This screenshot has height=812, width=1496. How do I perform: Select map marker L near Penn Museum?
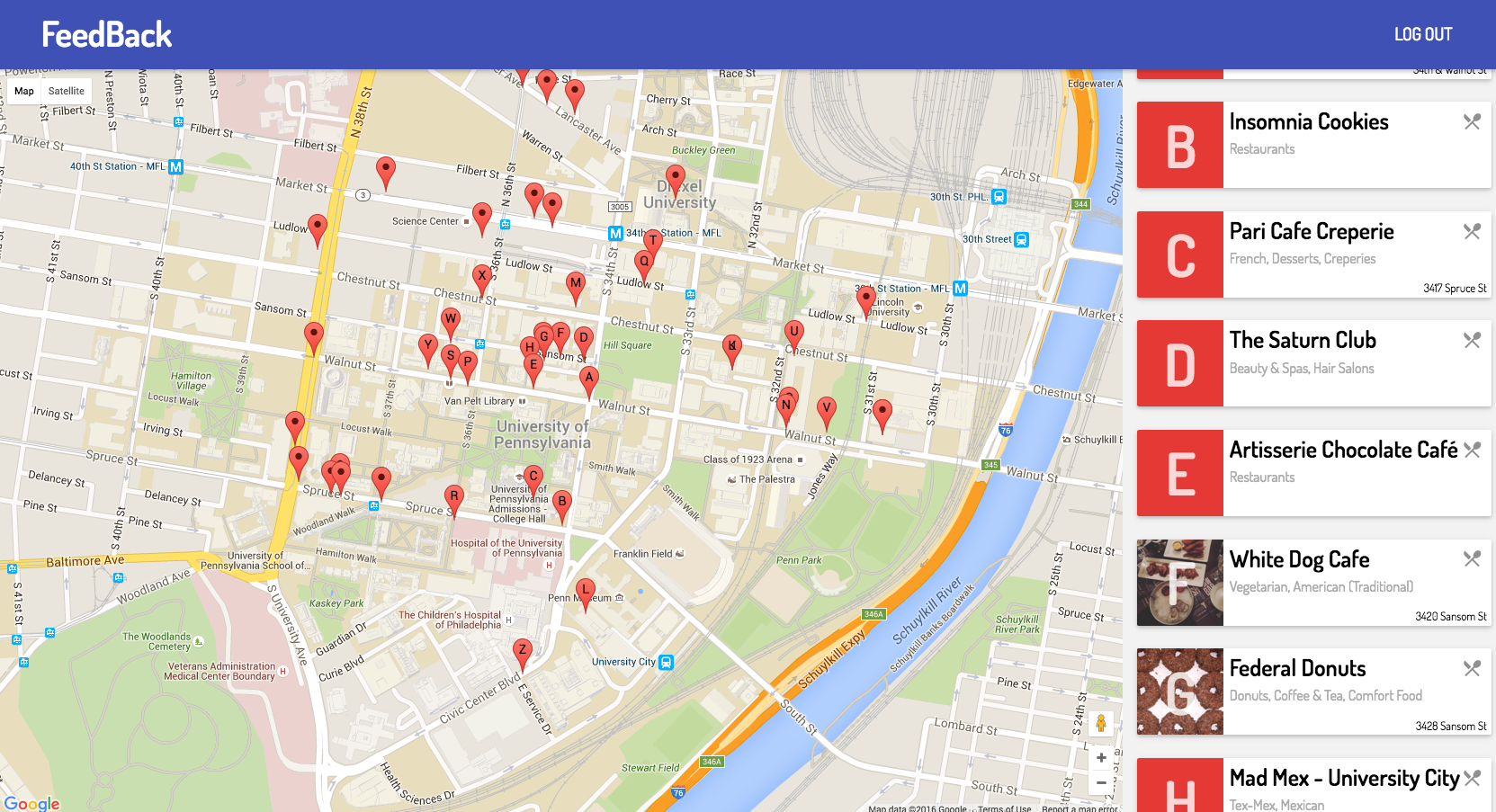pos(586,595)
